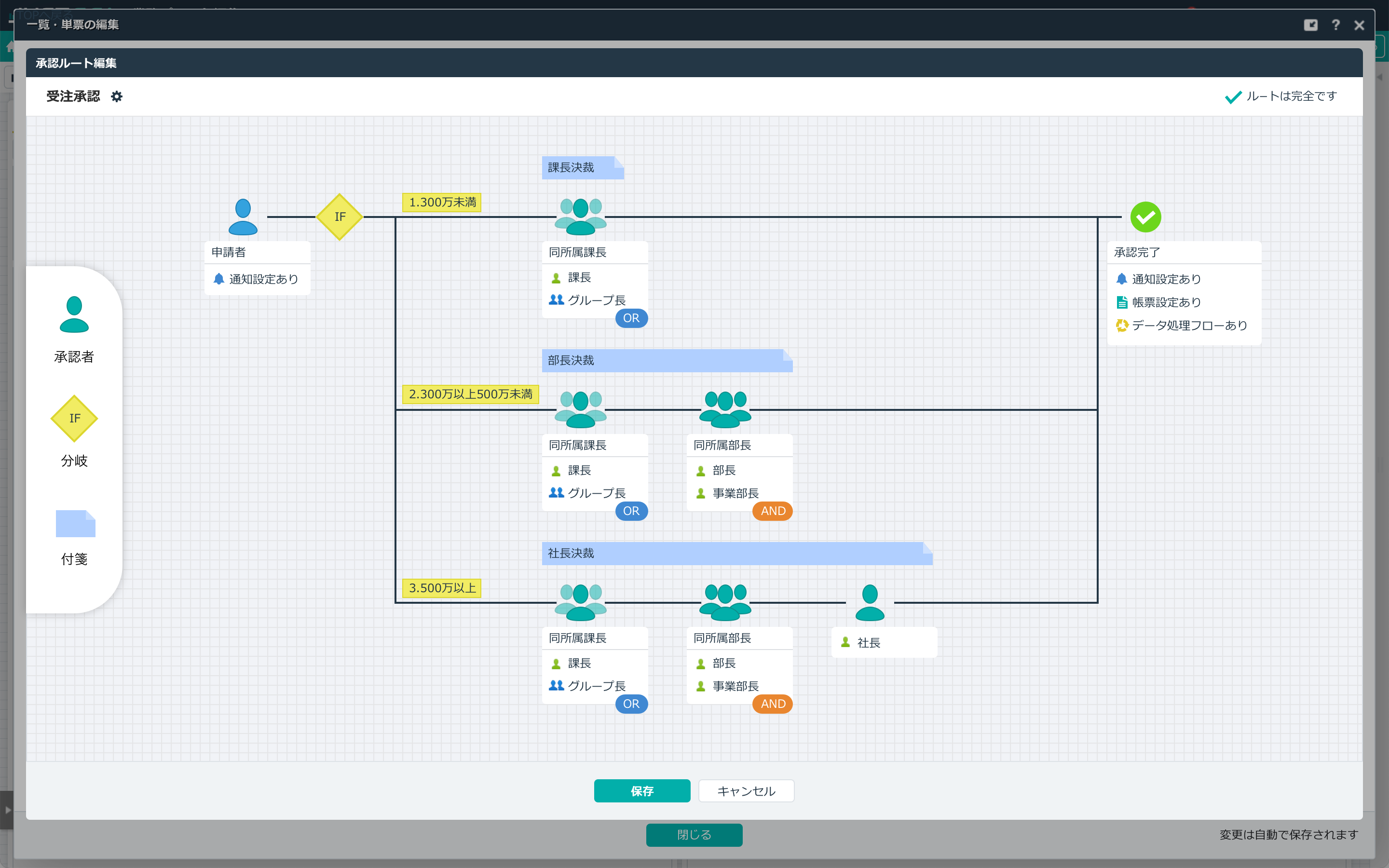The height and width of the screenshot is (868, 1389).
Task: Select the IF 分岐 diamond in the palette
Action: point(74,419)
